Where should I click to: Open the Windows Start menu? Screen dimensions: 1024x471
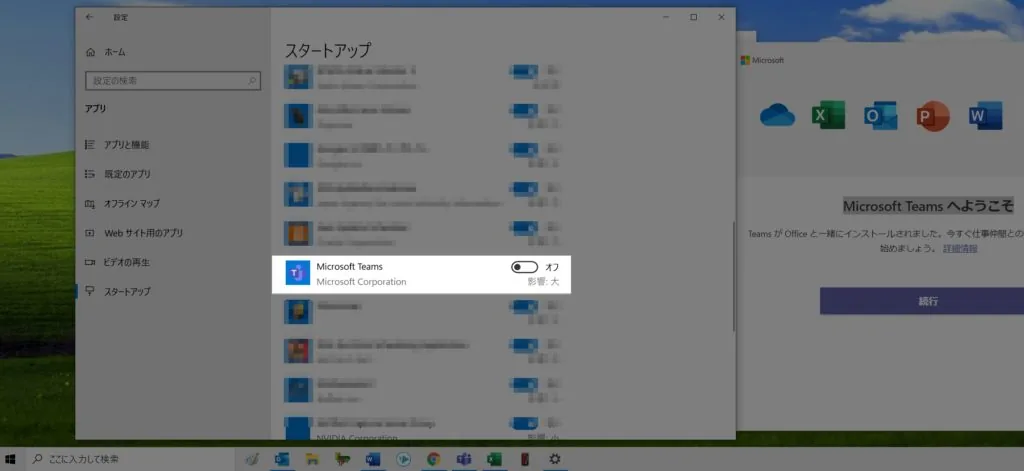10,459
